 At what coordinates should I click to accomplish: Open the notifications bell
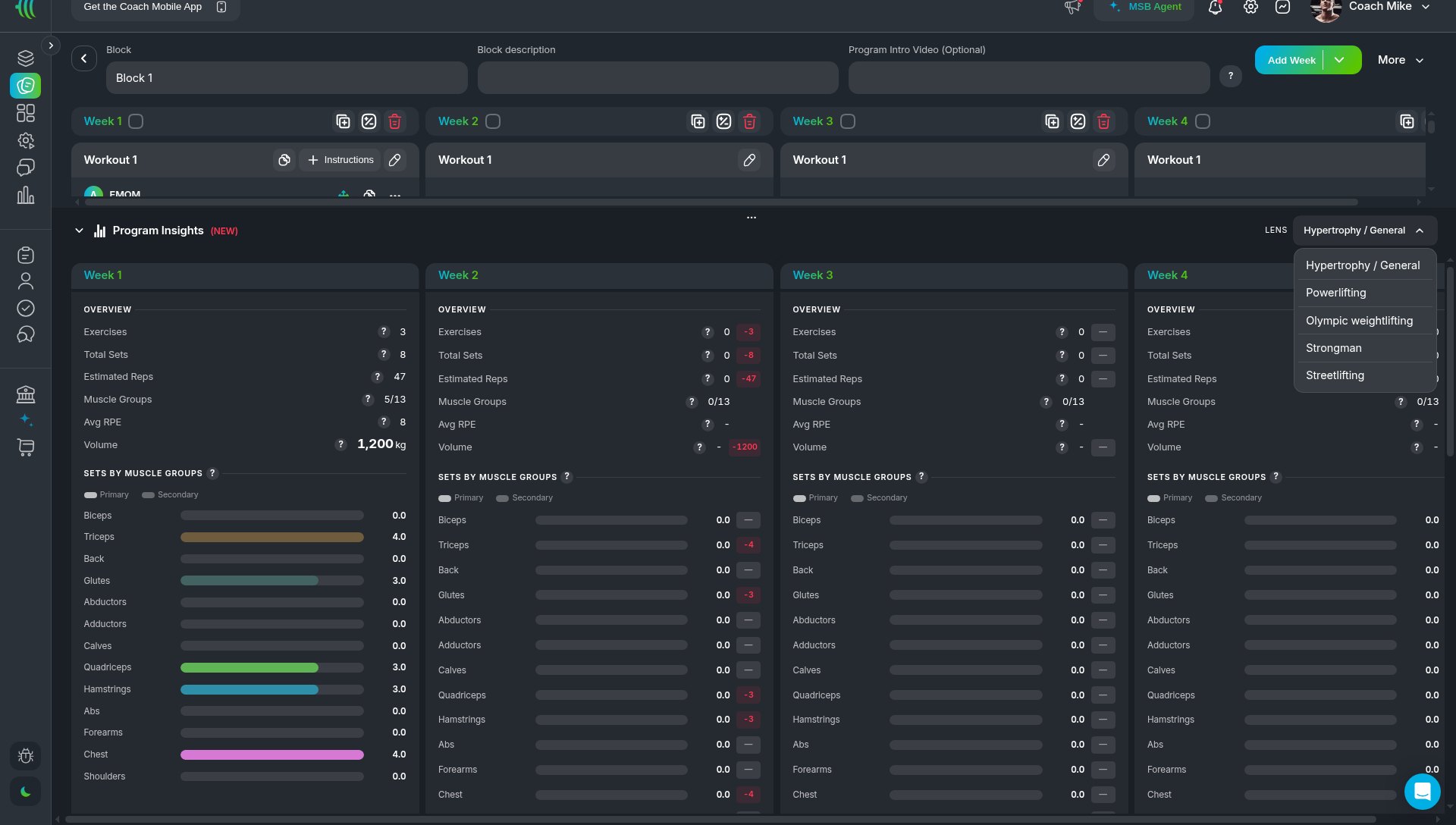coord(1215,8)
